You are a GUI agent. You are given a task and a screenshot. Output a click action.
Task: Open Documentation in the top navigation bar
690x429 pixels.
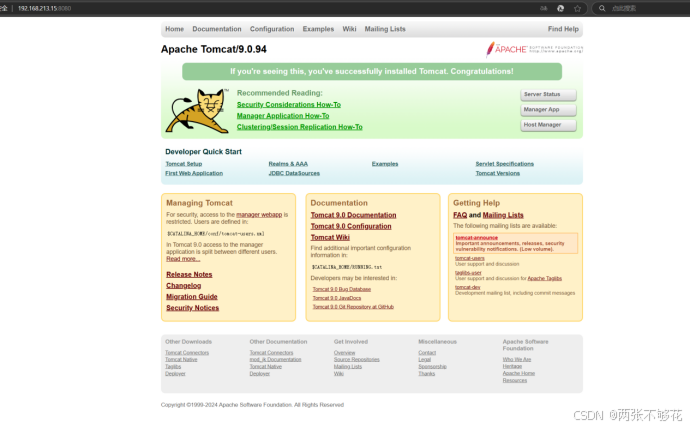tap(217, 29)
